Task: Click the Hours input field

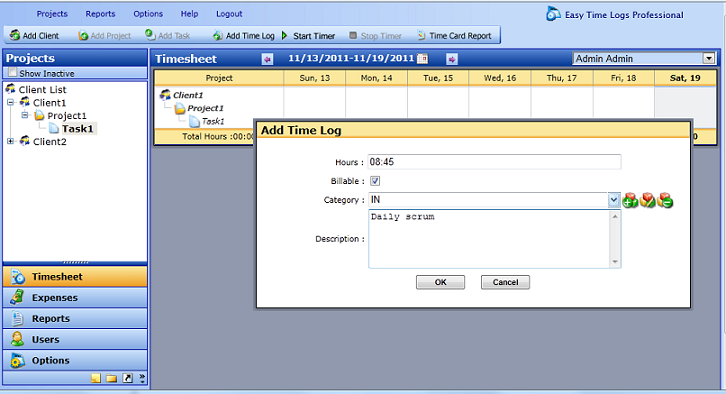Action: pos(494,162)
